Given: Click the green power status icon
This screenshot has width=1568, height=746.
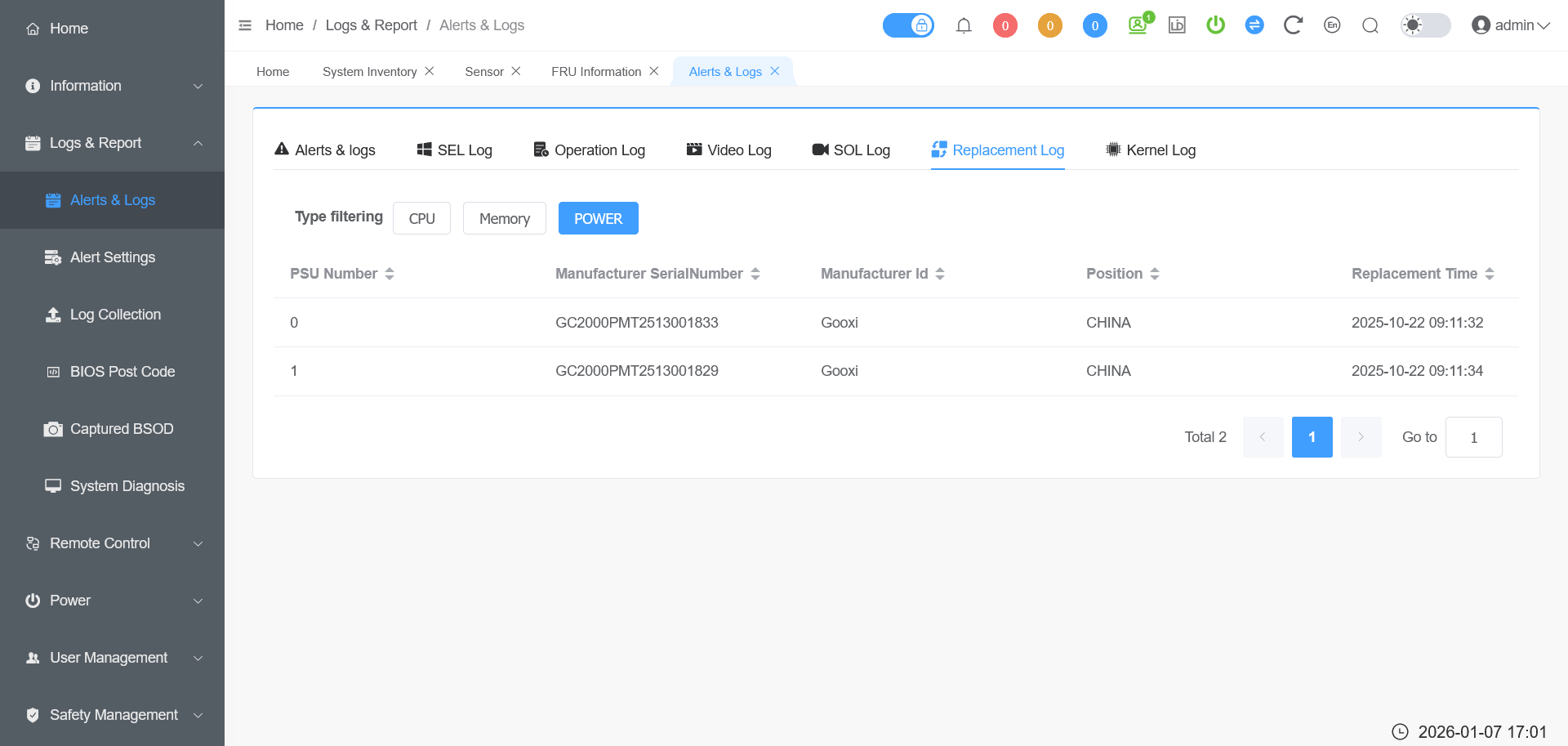Looking at the screenshot, I should [x=1215, y=25].
